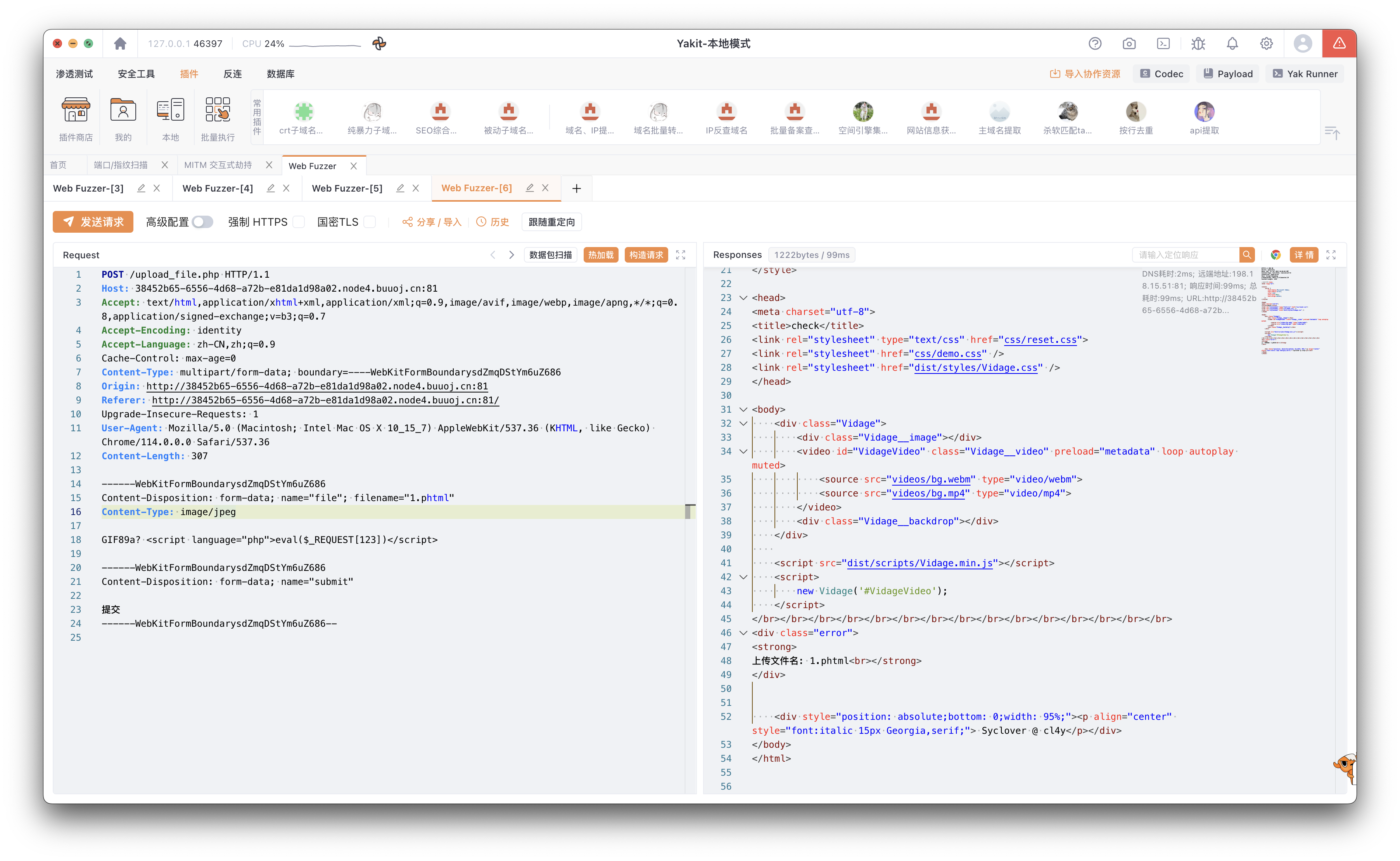Enable the 强制 HTTPS checkbox
The height and width of the screenshot is (861, 1400).
[299, 222]
